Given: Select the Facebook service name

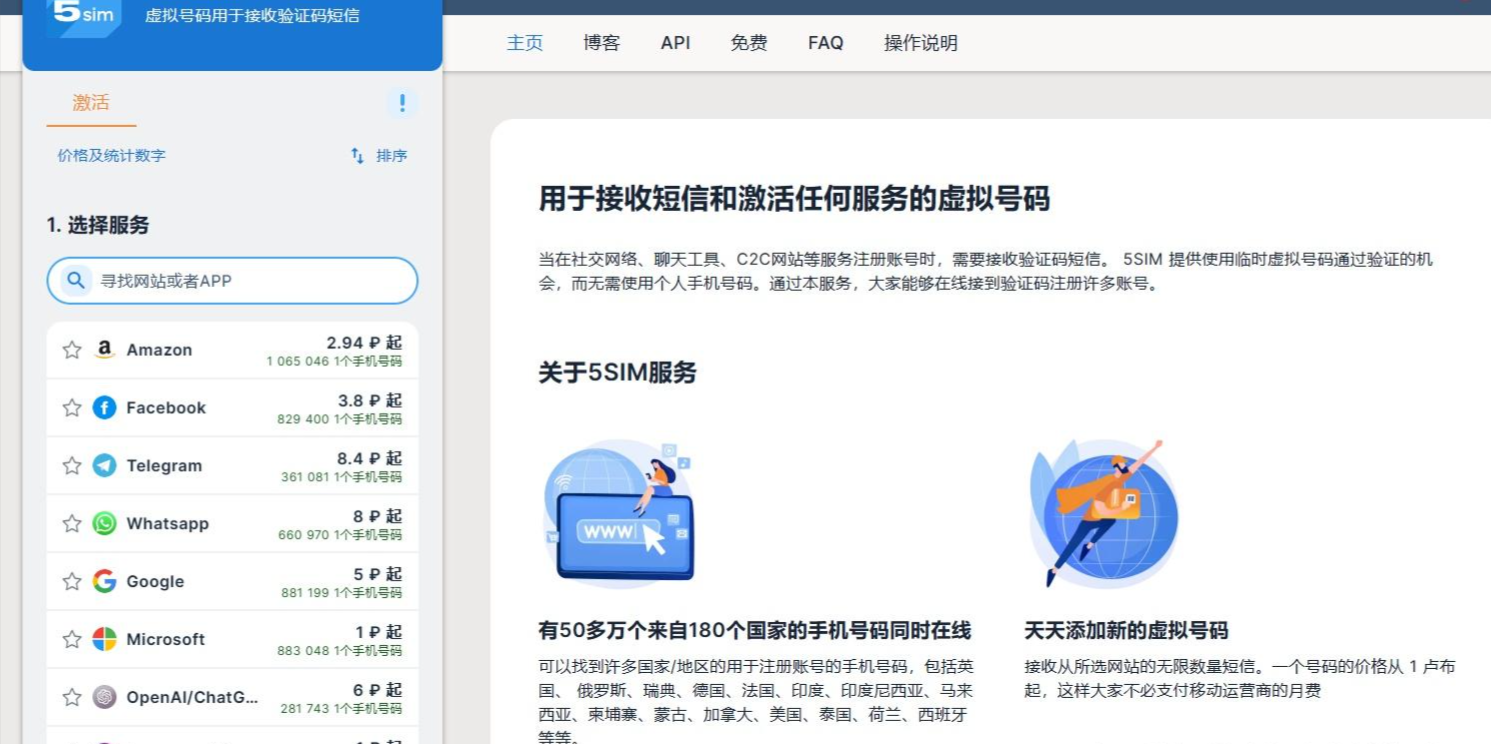Looking at the screenshot, I should [166, 408].
